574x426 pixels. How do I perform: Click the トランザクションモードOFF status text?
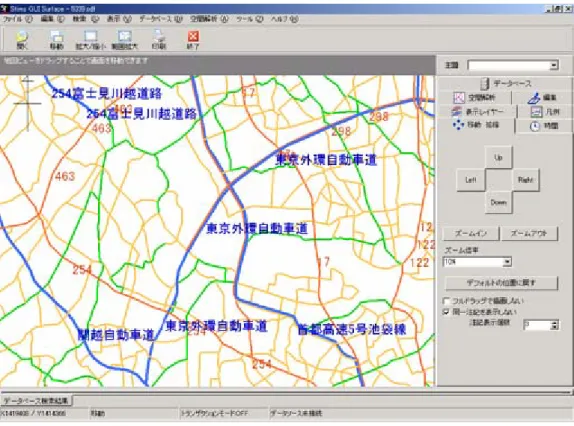[214, 414]
